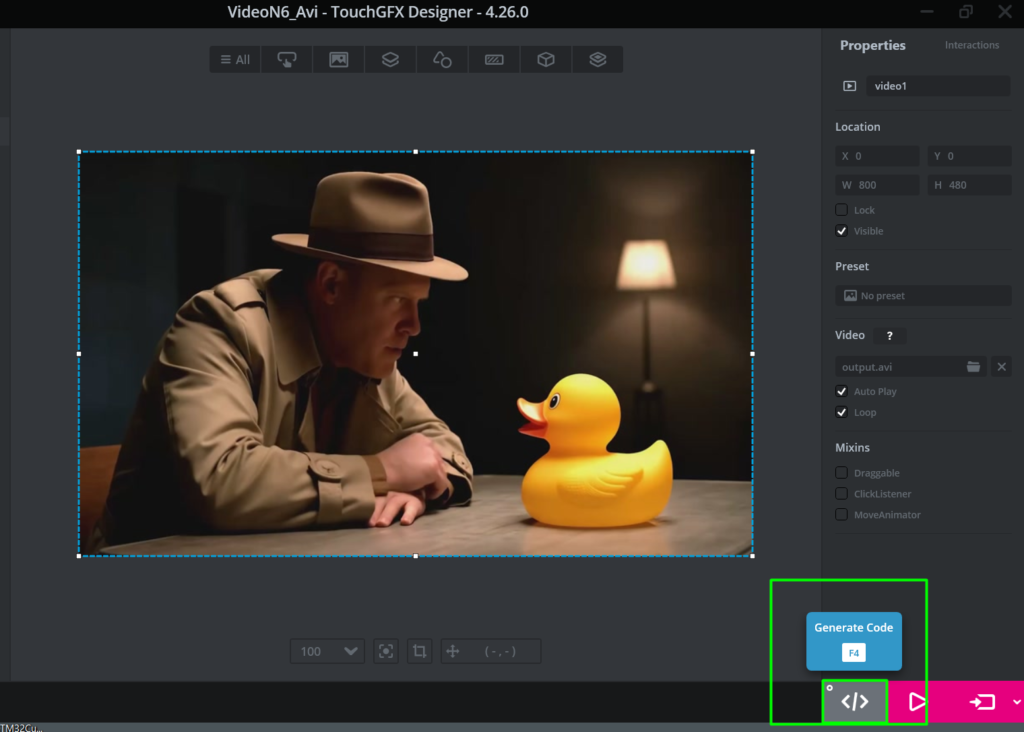Enable the Lock checkbox
1024x732 pixels.
click(842, 210)
